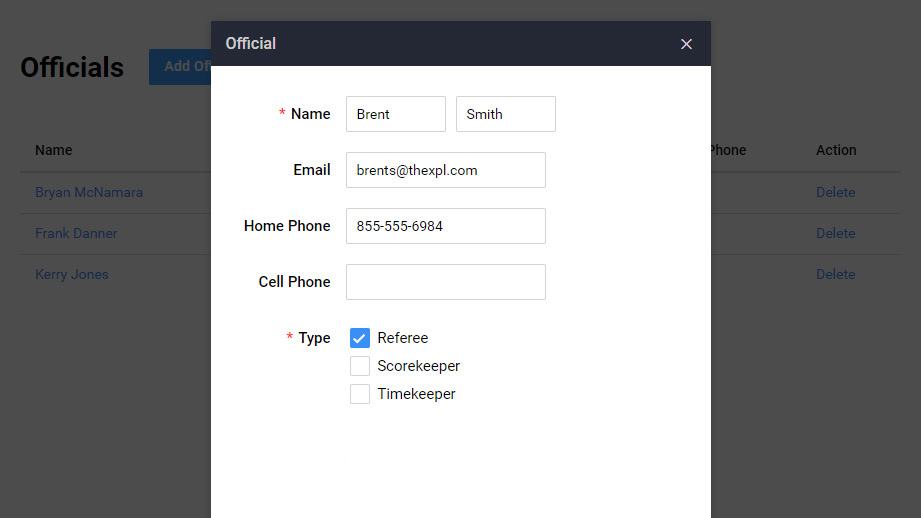Uncheck the Referee checkbox

click(x=360, y=338)
